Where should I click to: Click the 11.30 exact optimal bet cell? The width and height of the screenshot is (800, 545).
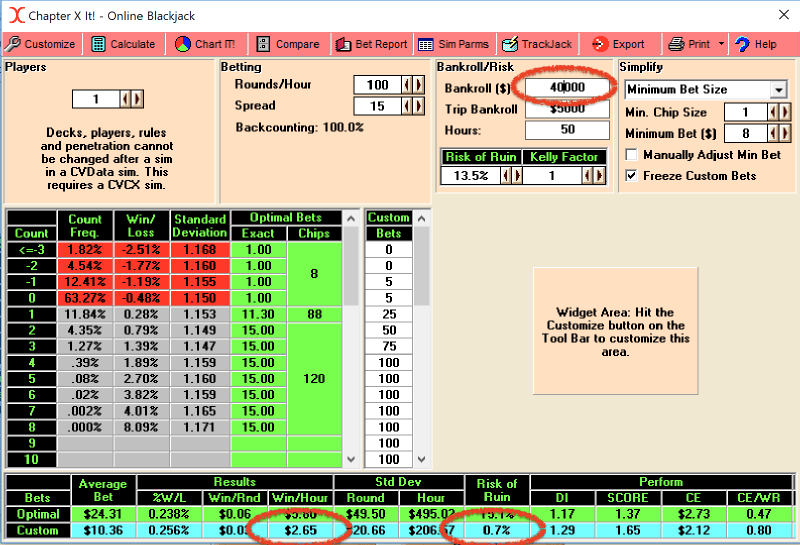[x=258, y=314]
